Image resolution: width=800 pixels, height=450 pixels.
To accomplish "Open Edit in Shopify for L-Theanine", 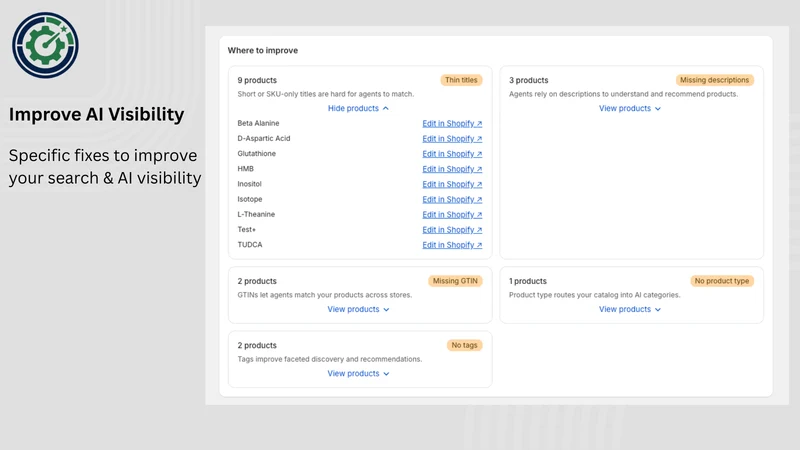I will click(x=452, y=215).
